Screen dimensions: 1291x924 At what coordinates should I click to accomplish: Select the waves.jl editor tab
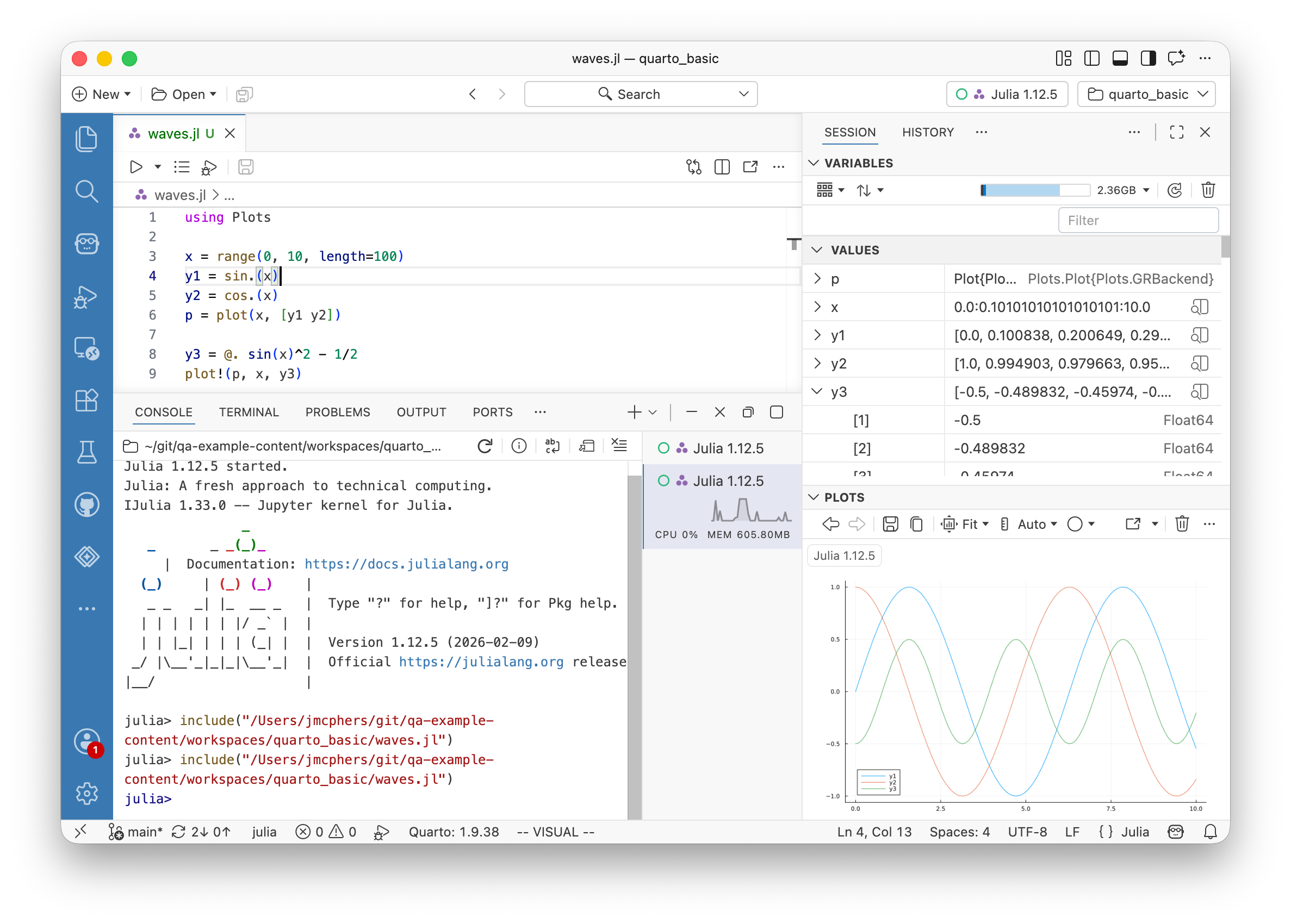(x=180, y=134)
